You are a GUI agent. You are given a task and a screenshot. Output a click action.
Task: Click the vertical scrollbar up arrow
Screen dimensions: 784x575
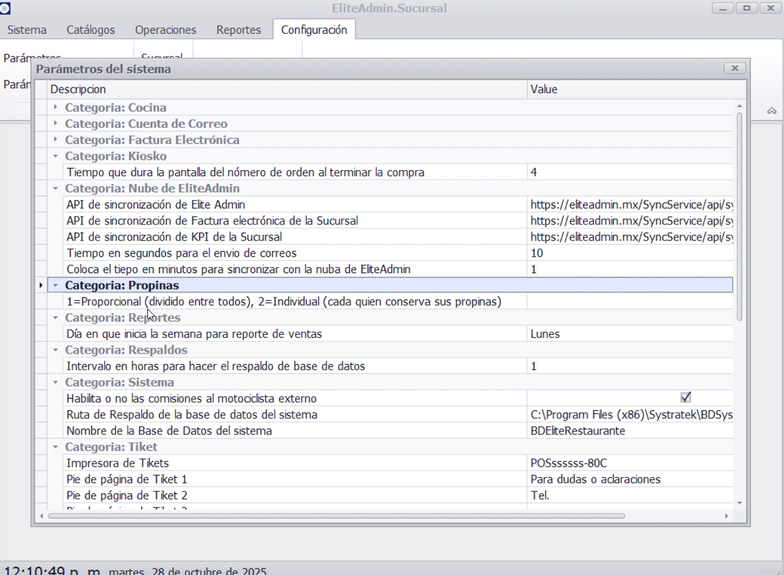[x=740, y=106]
